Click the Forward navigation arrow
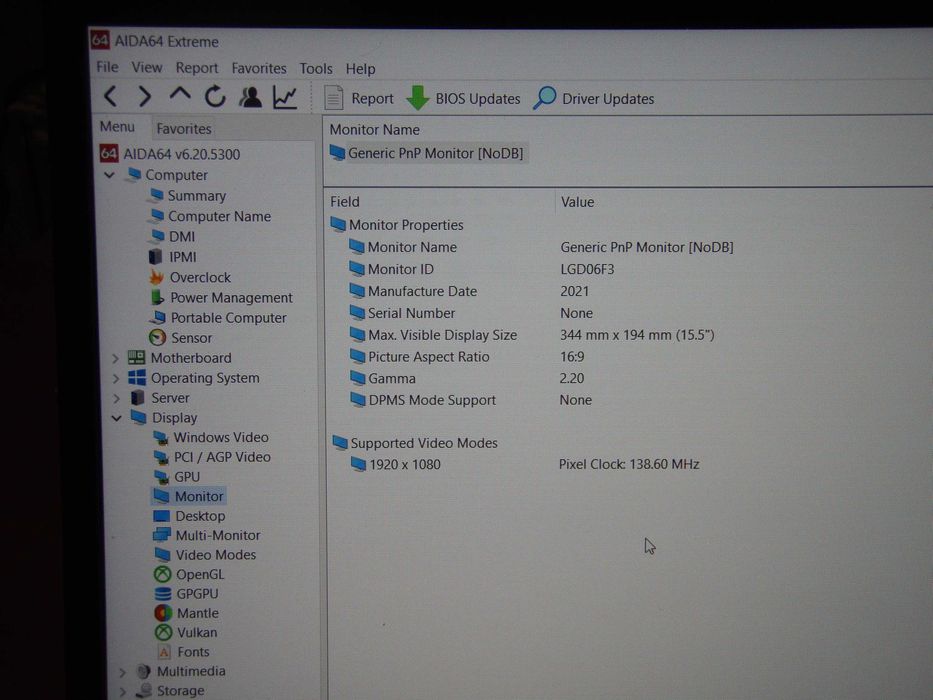933x700 pixels. pos(145,96)
